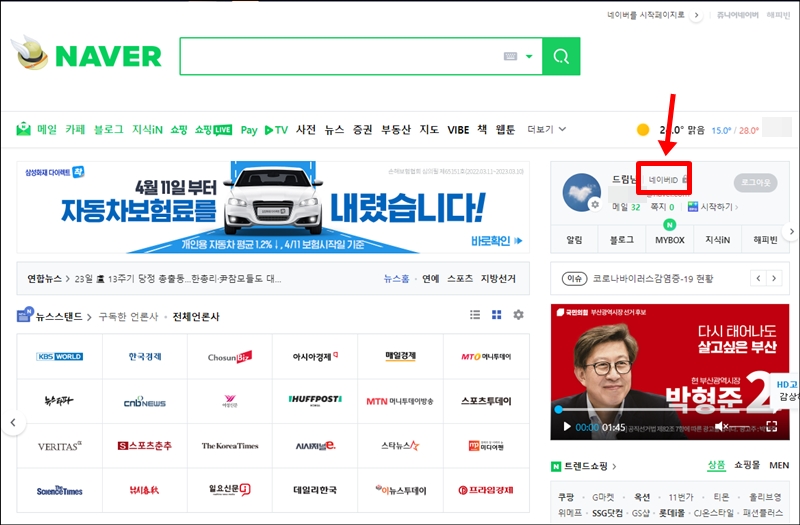This screenshot has width=800, height=525.
Task: Select the 쇼핑몰 tab in trend shopping
Action: [747, 465]
